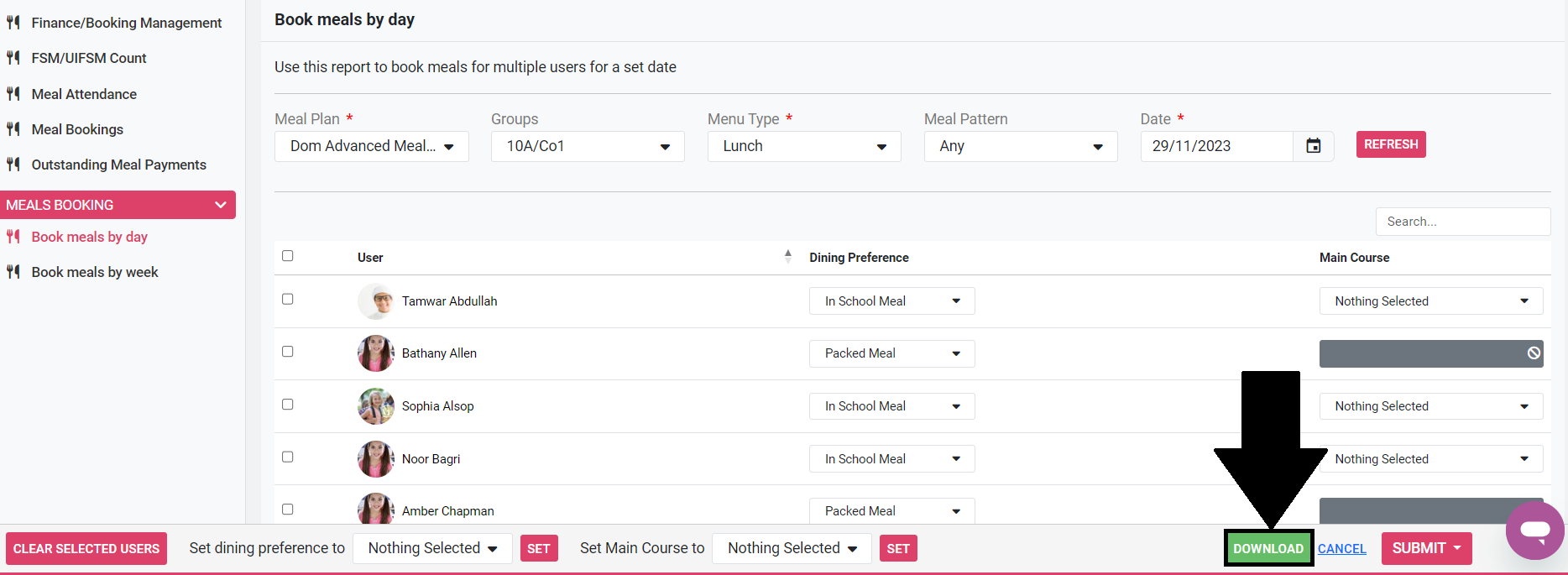1568x575 pixels.
Task: Open the Meal Plan dropdown
Action: coord(371,146)
